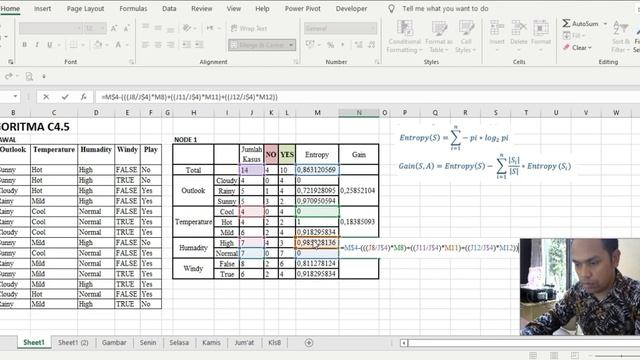Toggle Middle Align vertical alignment
Image resolution: width=640 pixels, height=360 pixels.
pos(158,28)
